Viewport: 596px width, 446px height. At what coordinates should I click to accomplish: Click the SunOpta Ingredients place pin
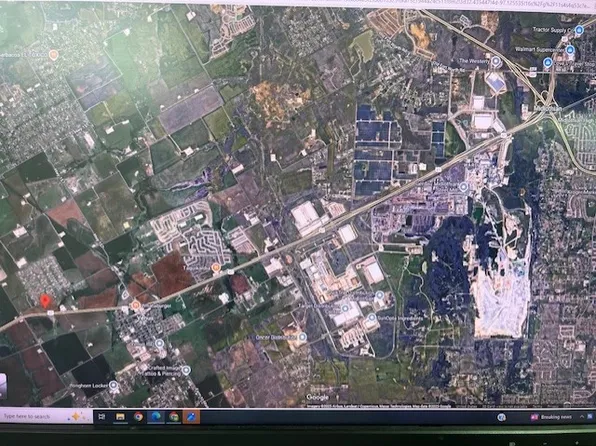tap(372, 317)
